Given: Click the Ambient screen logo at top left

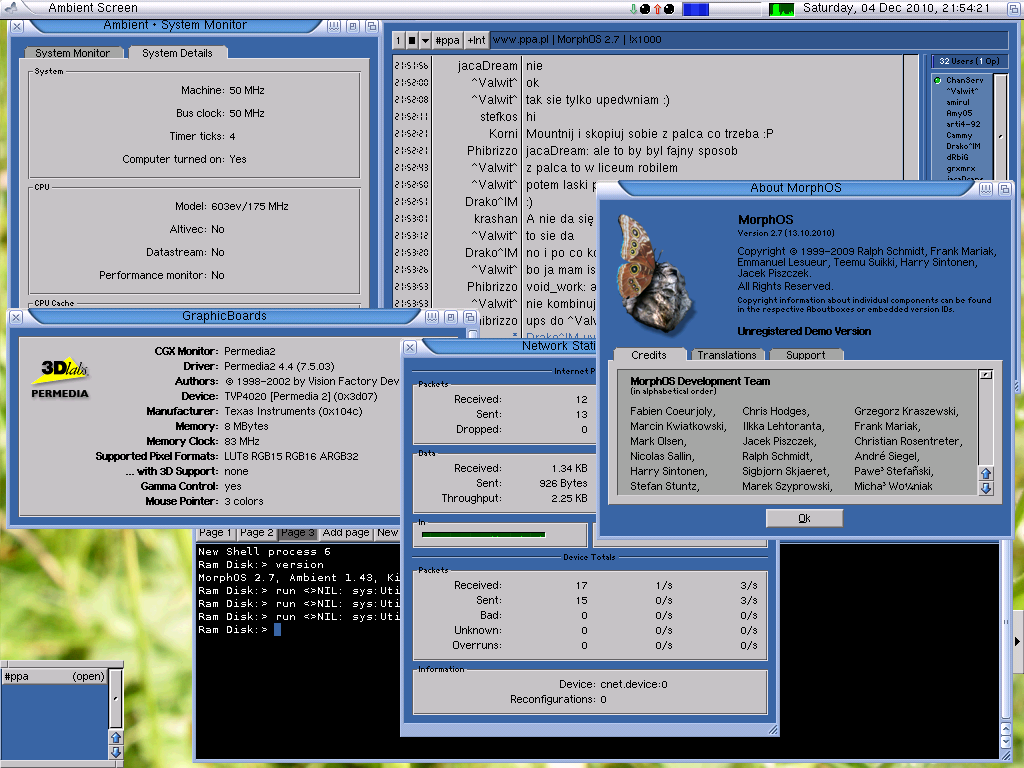Looking at the screenshot, I should [x=11, y=8].
